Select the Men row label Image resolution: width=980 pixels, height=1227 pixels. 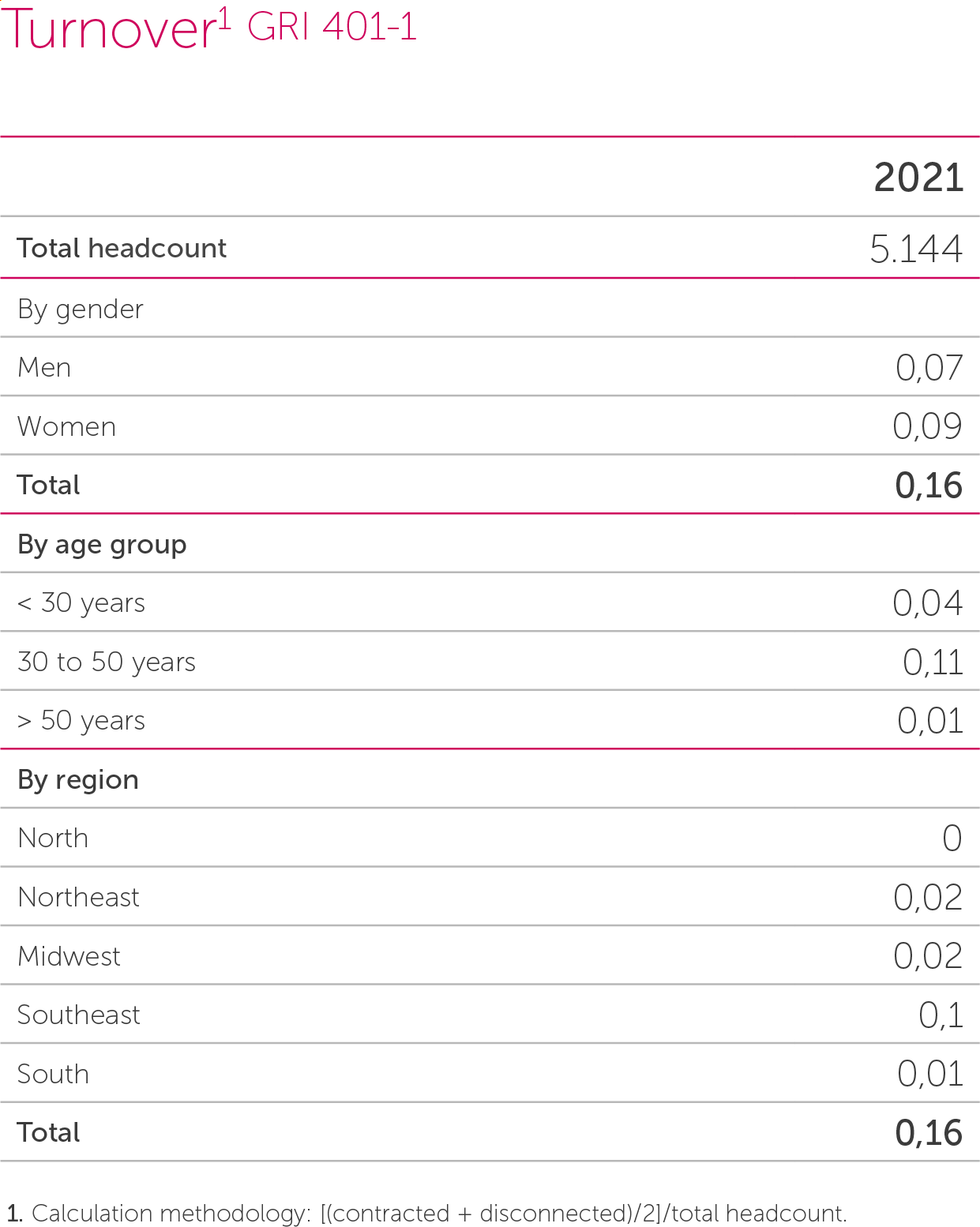click(x=44, y=367)
